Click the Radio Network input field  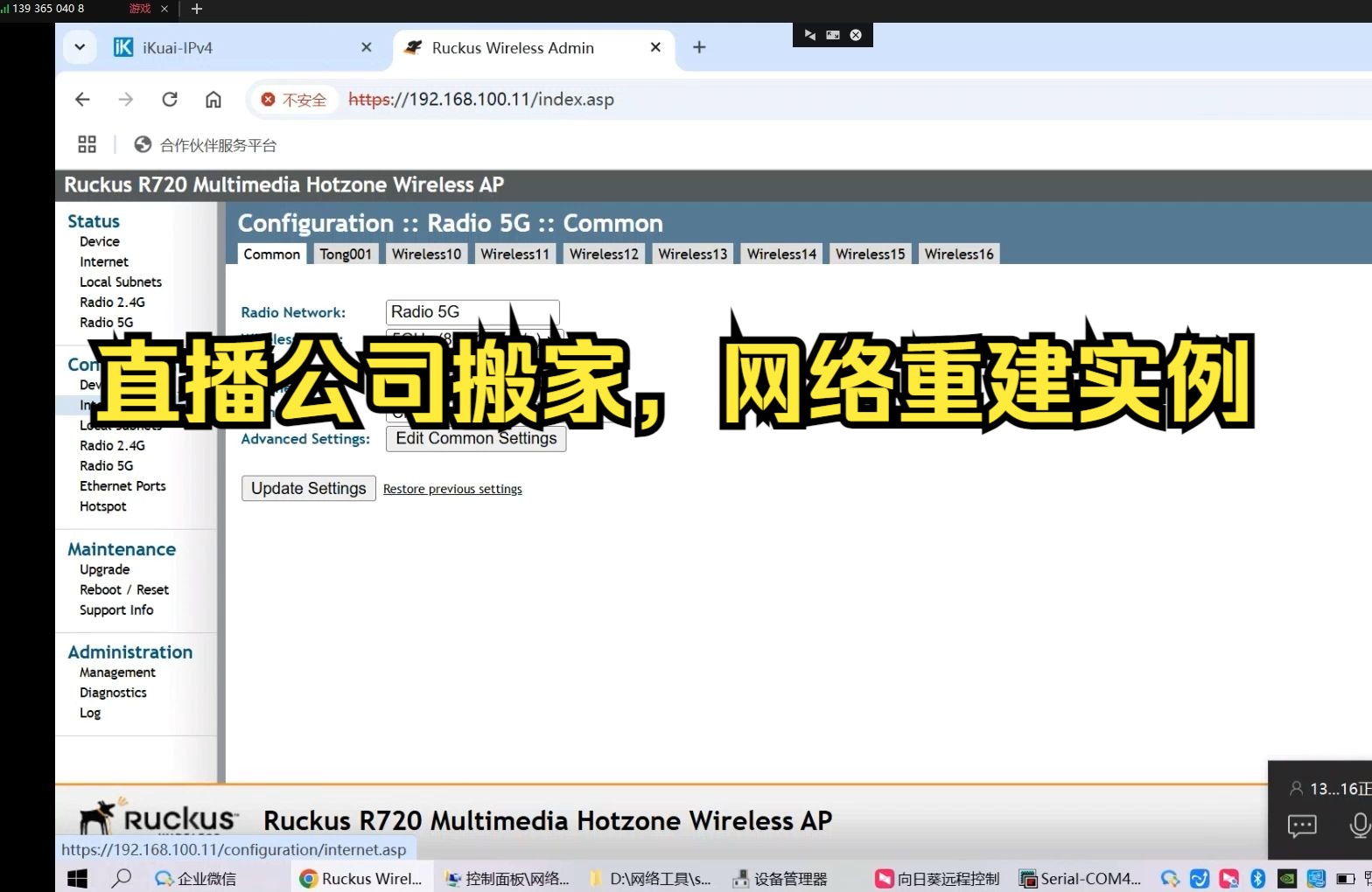point(472,312)
